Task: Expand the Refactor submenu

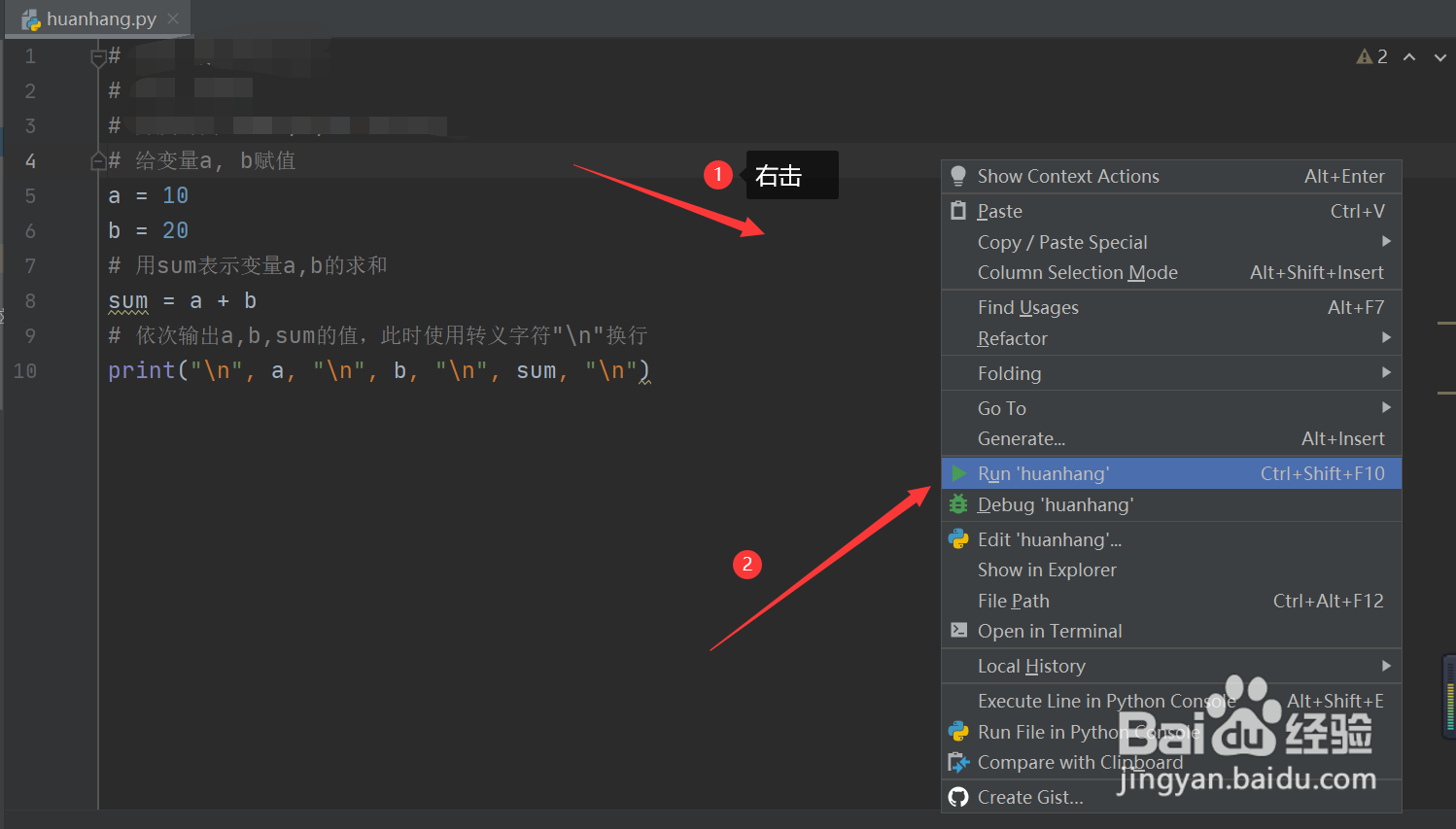Action: [x=1171, y=338]
